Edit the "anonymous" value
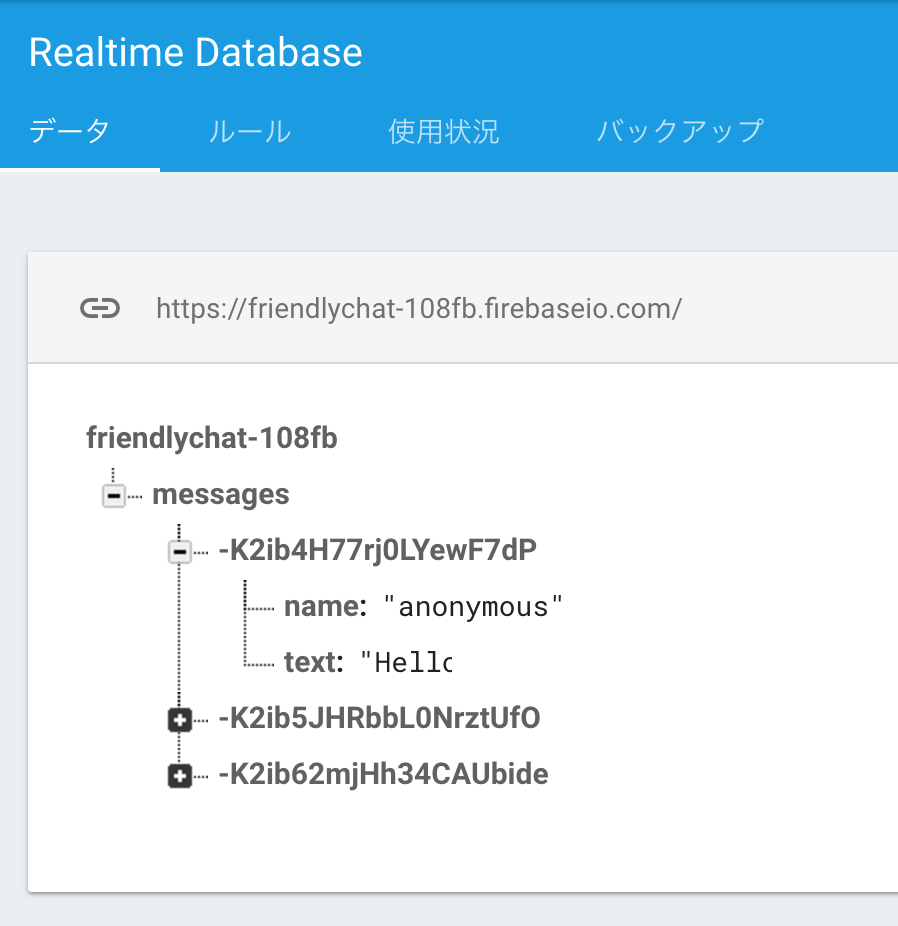Screen dimensions: 898x926 [x=474, y=607]
